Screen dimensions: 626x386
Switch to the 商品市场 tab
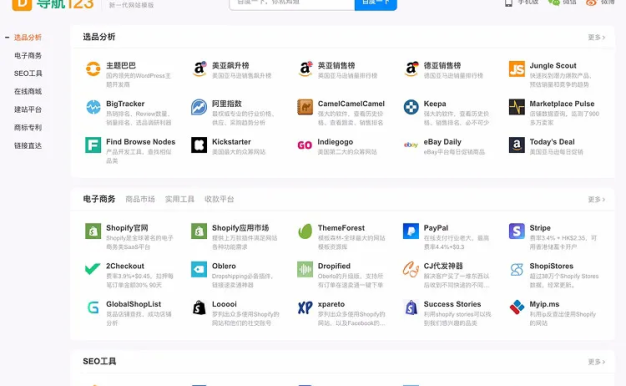point(140,199)
